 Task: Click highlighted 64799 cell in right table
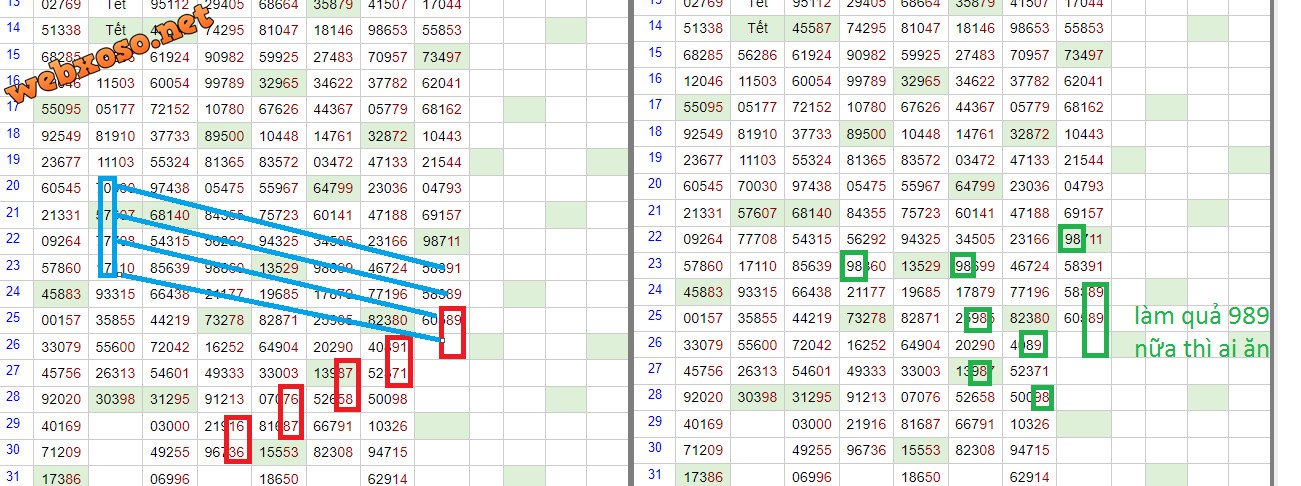974,186
